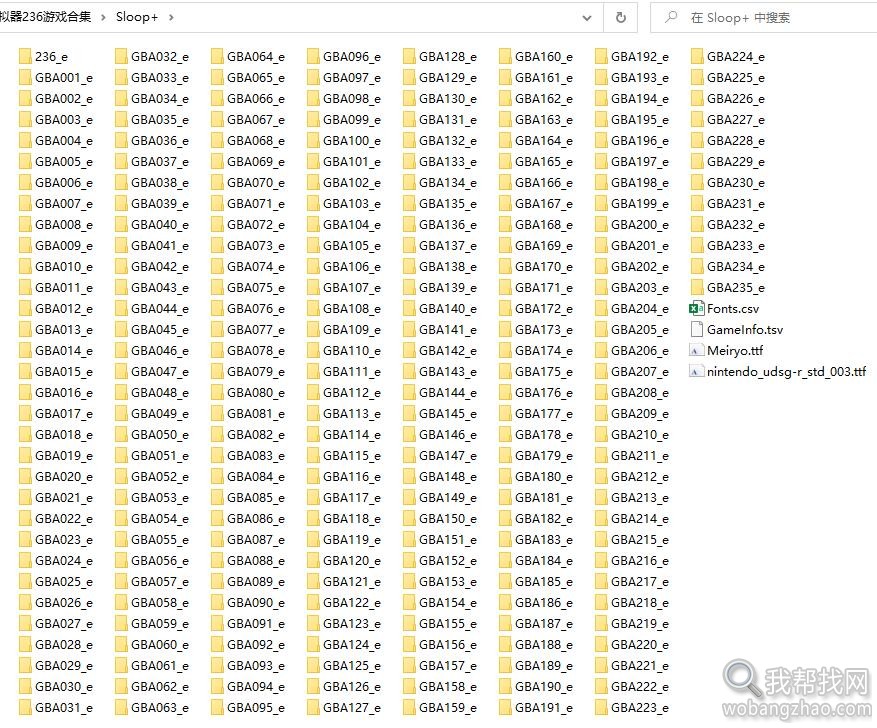Select the GBA127_e folder icon
This screenshot has height=728, width=877.
click(x=313, y=707)
